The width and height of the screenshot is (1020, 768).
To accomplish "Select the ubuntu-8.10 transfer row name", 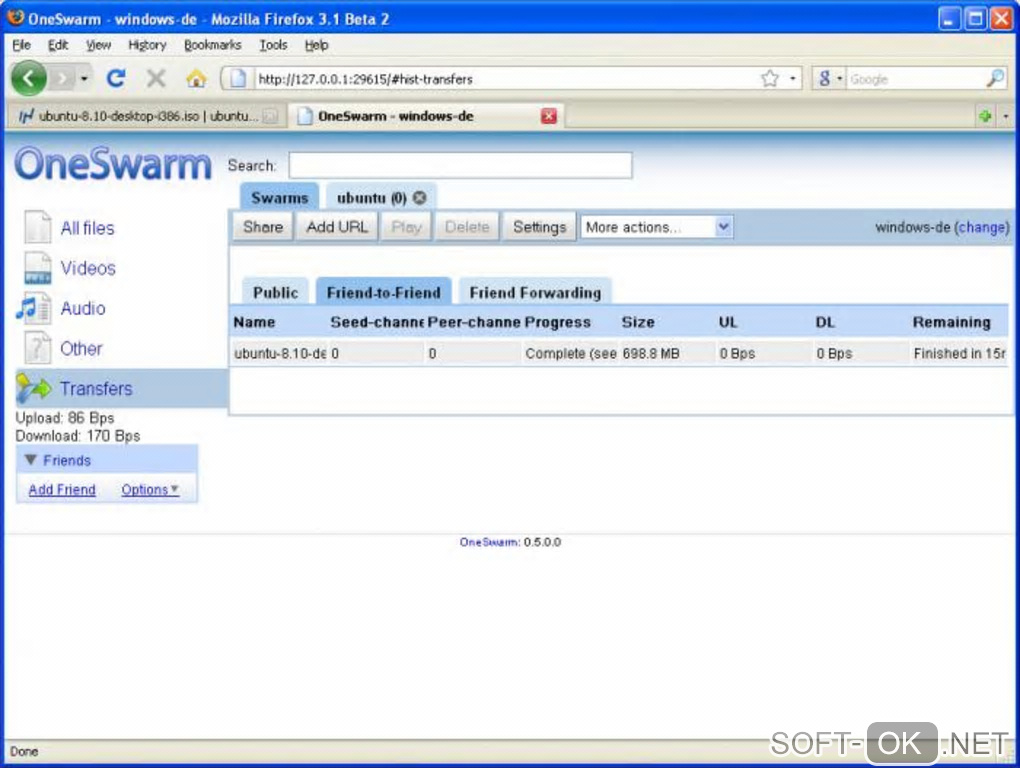I will tap(280, 353).
